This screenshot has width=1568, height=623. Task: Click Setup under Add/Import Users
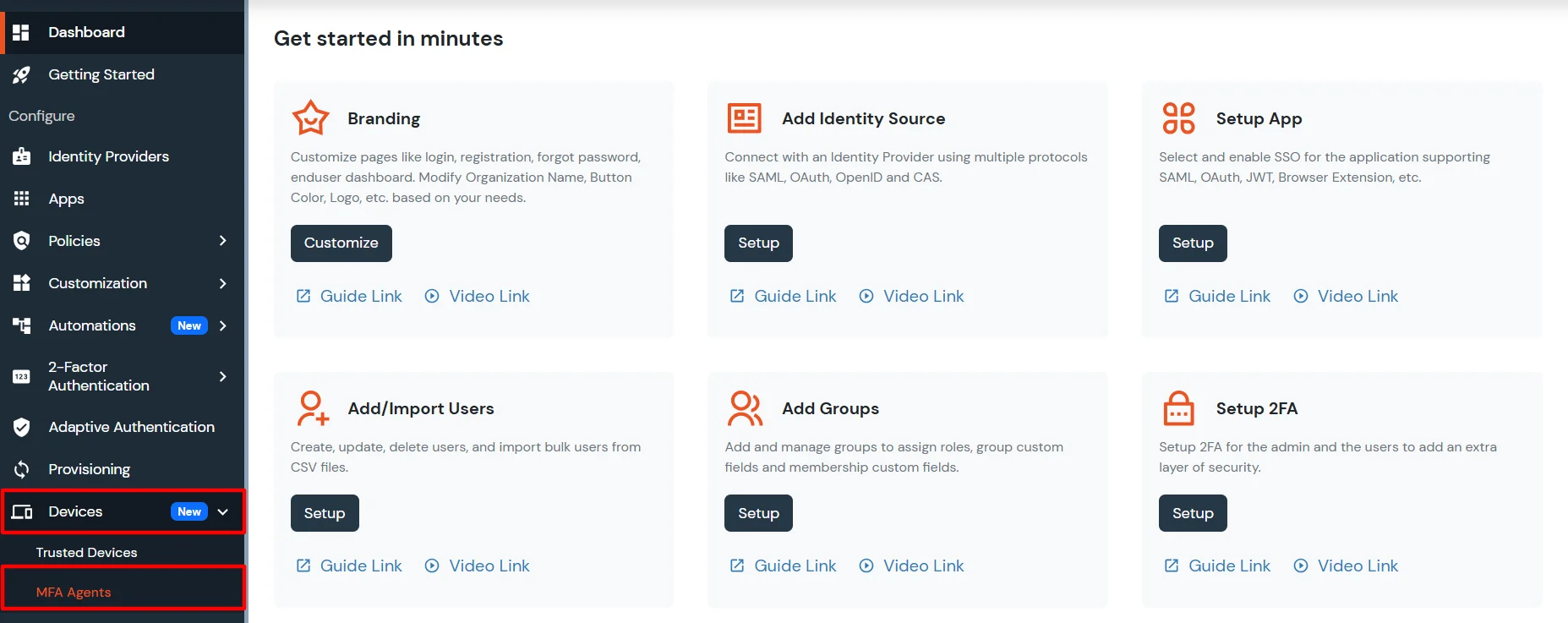click(325, 513)
